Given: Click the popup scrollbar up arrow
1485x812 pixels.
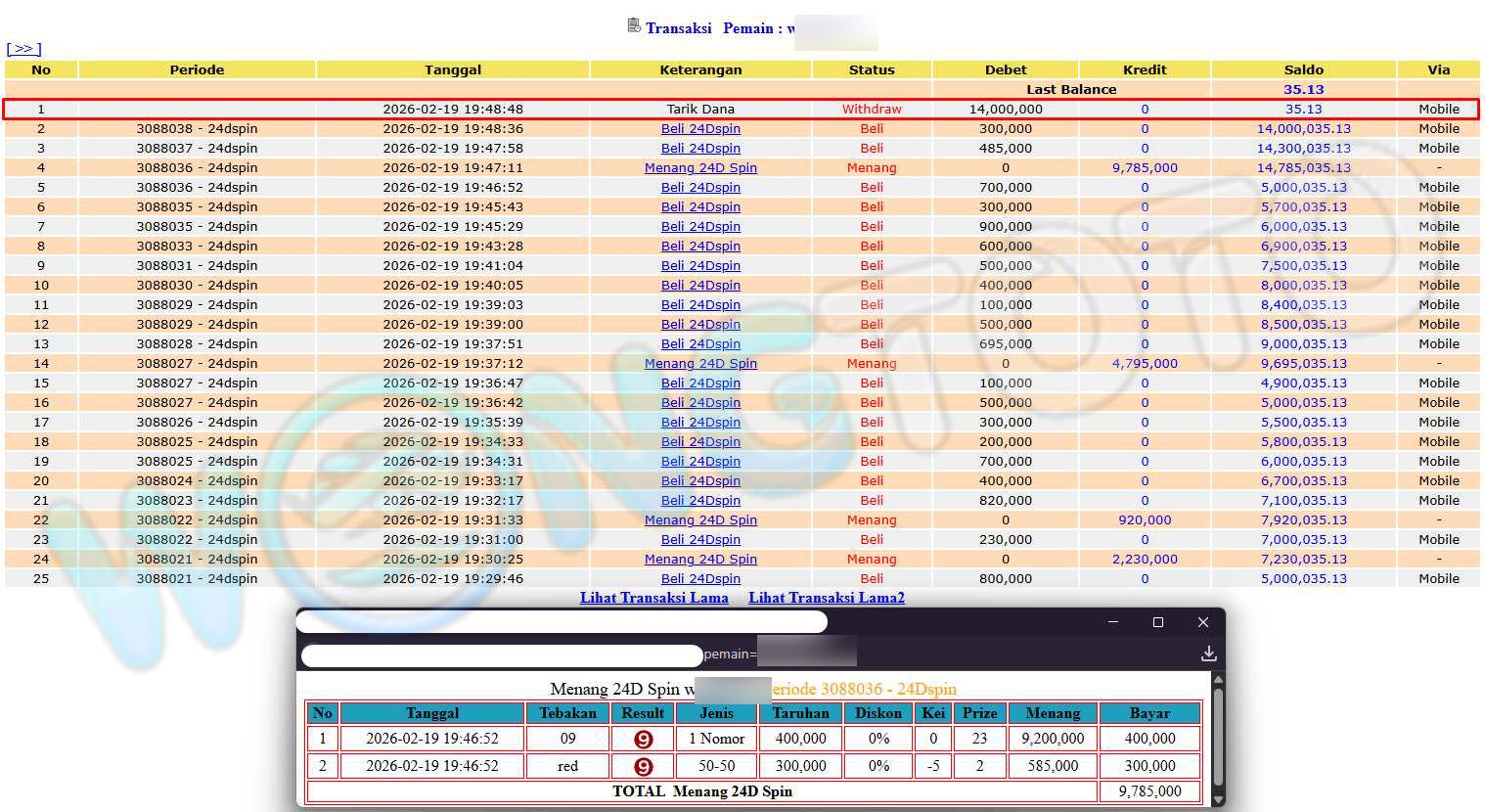Looking at the screenshot, I should click(1218, 679).
